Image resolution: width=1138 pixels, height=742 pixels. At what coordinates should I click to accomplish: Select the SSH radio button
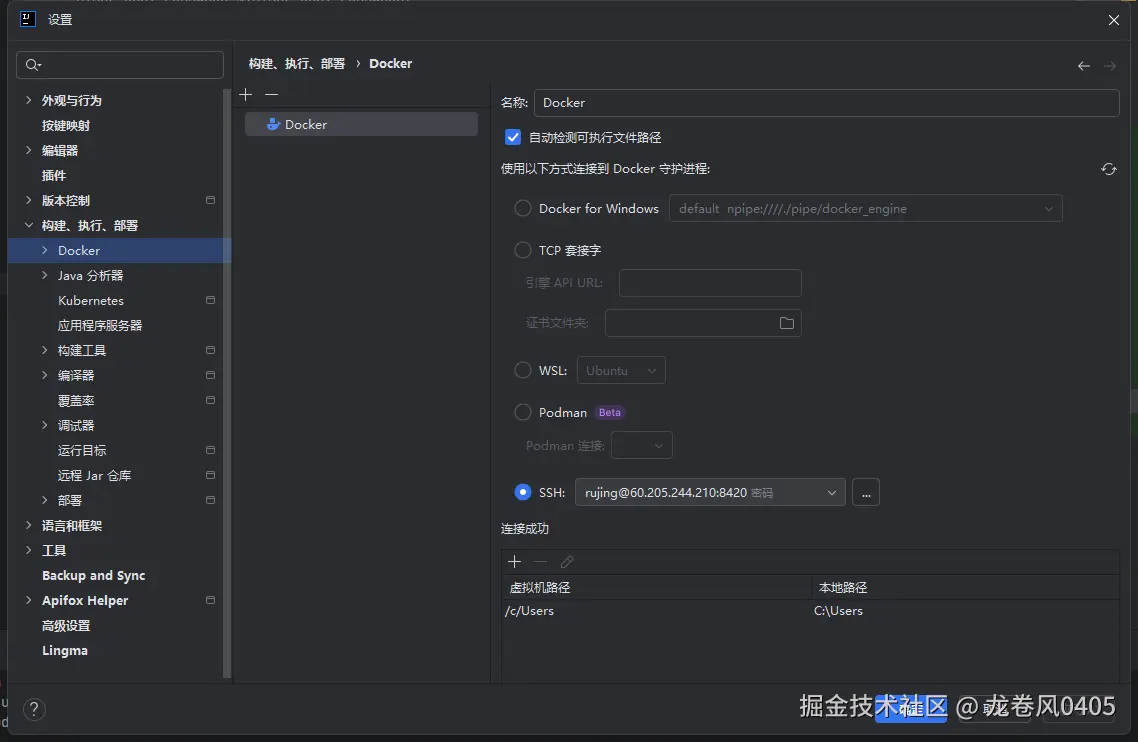[x=523, y=492]
